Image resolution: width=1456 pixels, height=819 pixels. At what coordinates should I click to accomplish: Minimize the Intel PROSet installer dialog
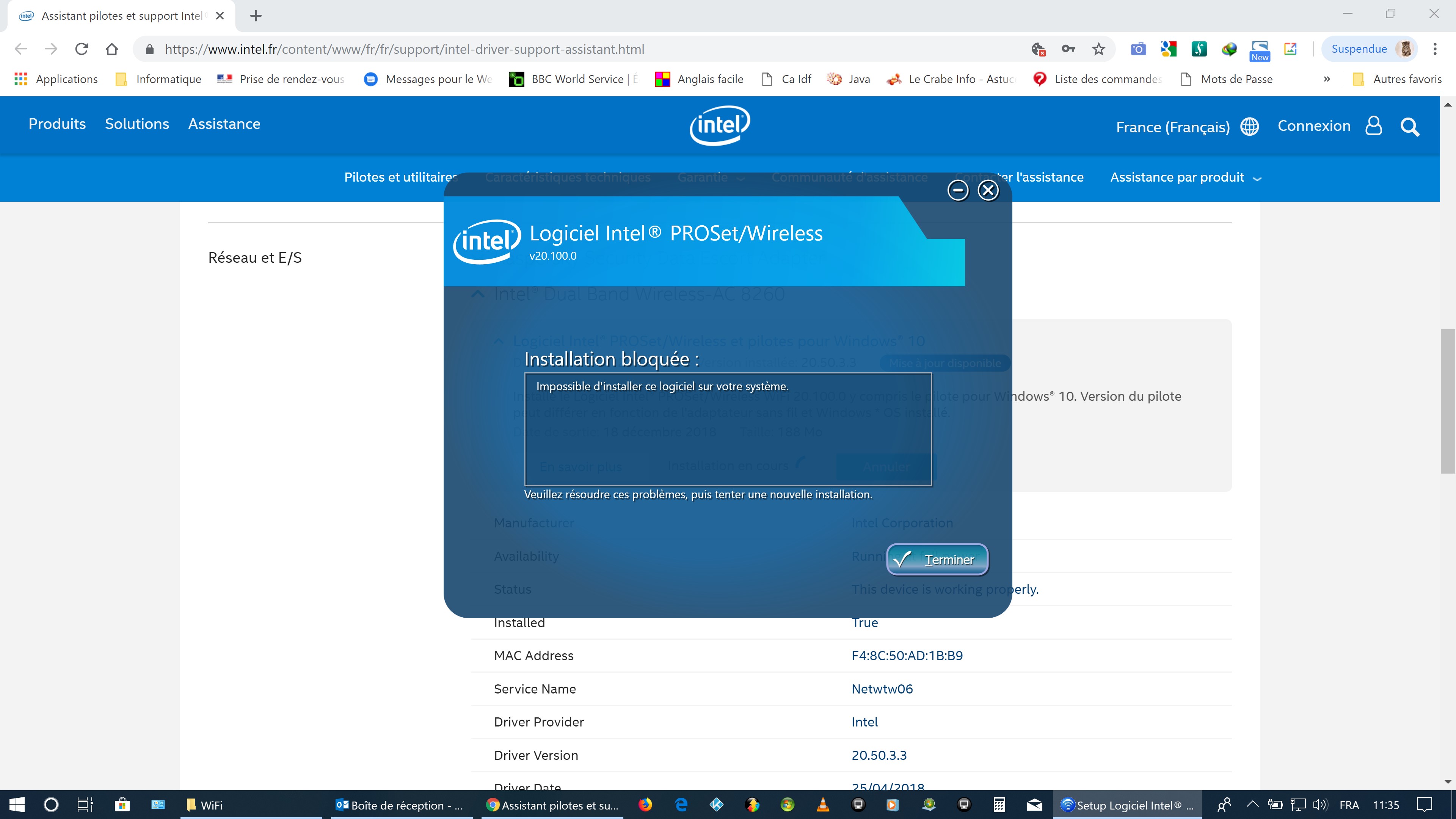958,190
